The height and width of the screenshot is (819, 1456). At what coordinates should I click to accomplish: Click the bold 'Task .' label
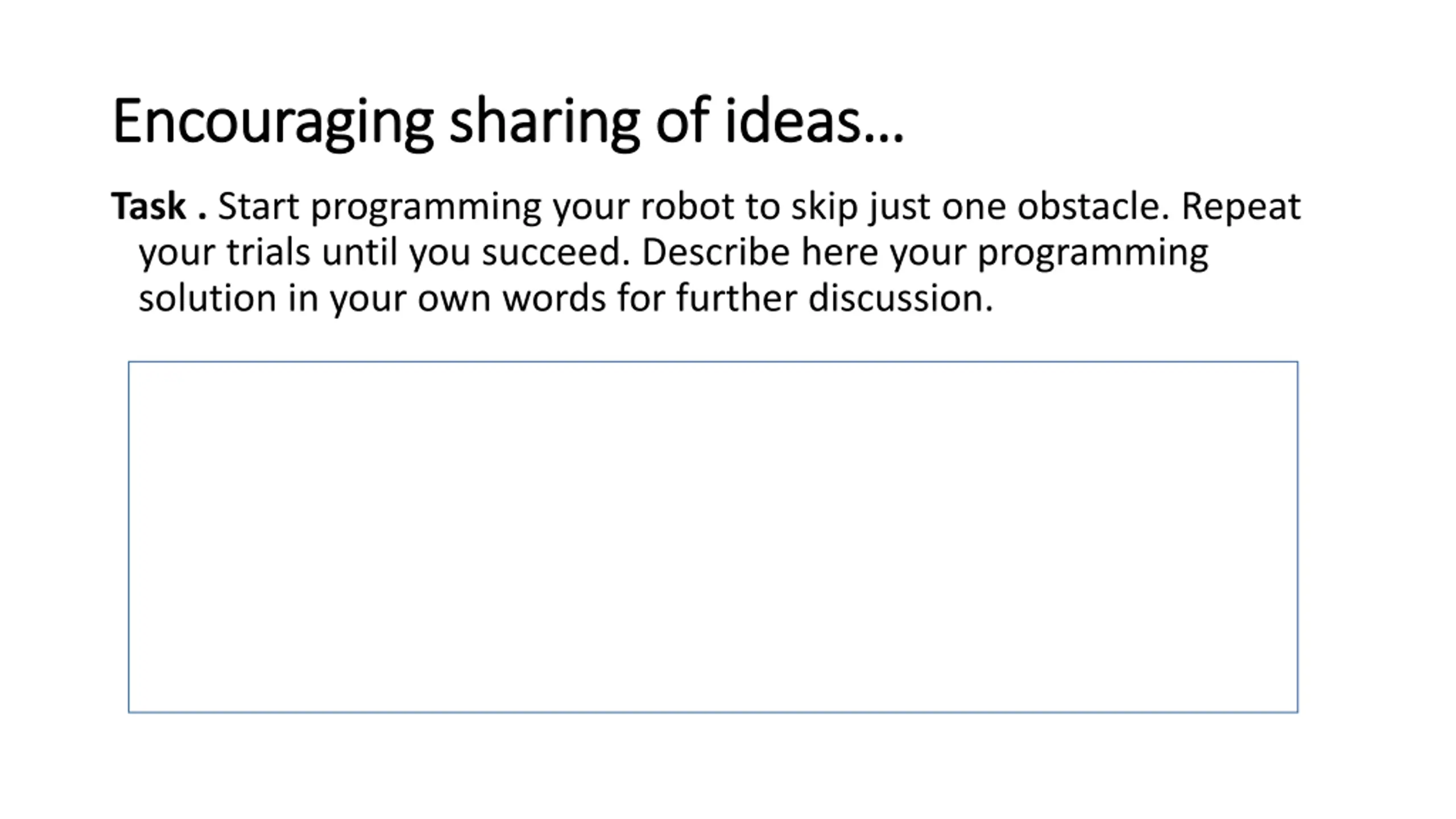pos(159,205)
